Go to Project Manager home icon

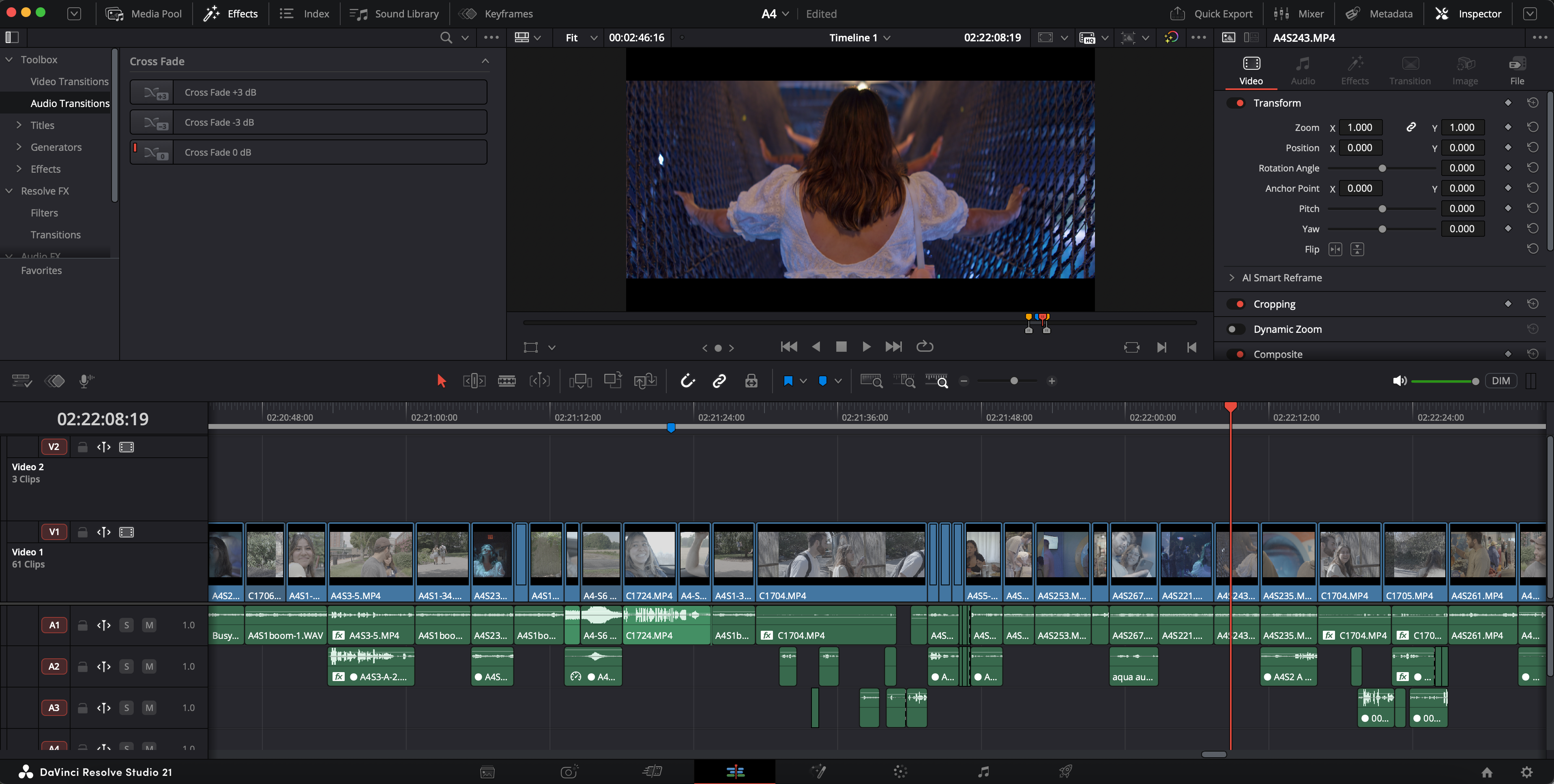click(x=1487, y=772)
